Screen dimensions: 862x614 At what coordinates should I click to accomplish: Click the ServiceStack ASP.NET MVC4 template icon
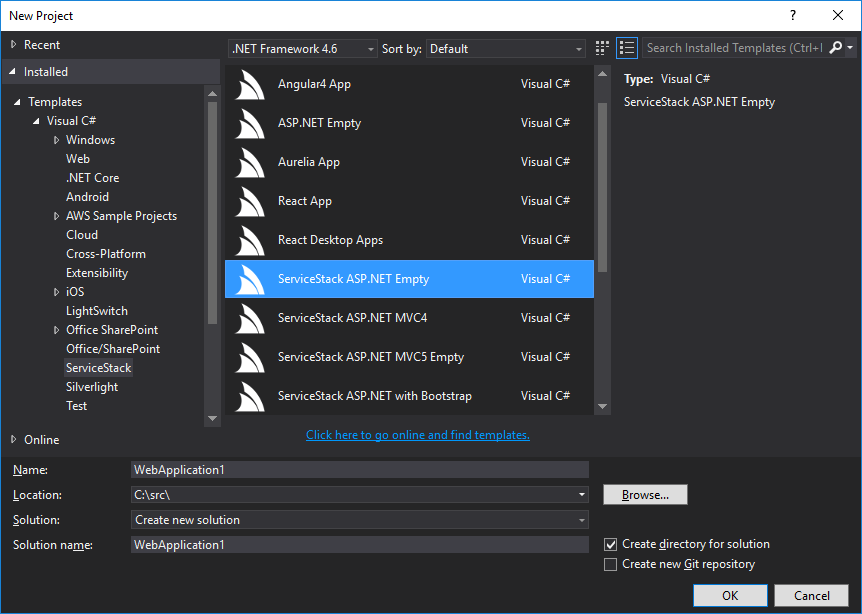tap(250, 319)
